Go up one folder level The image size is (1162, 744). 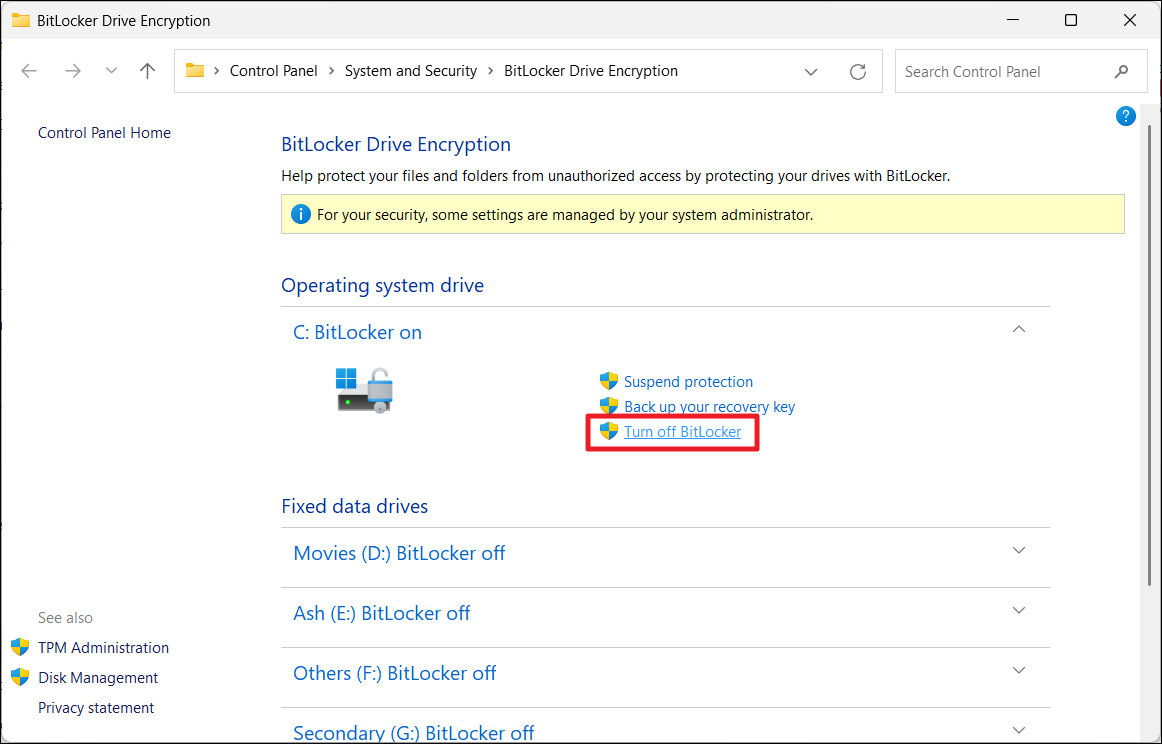tap(148, 71)
